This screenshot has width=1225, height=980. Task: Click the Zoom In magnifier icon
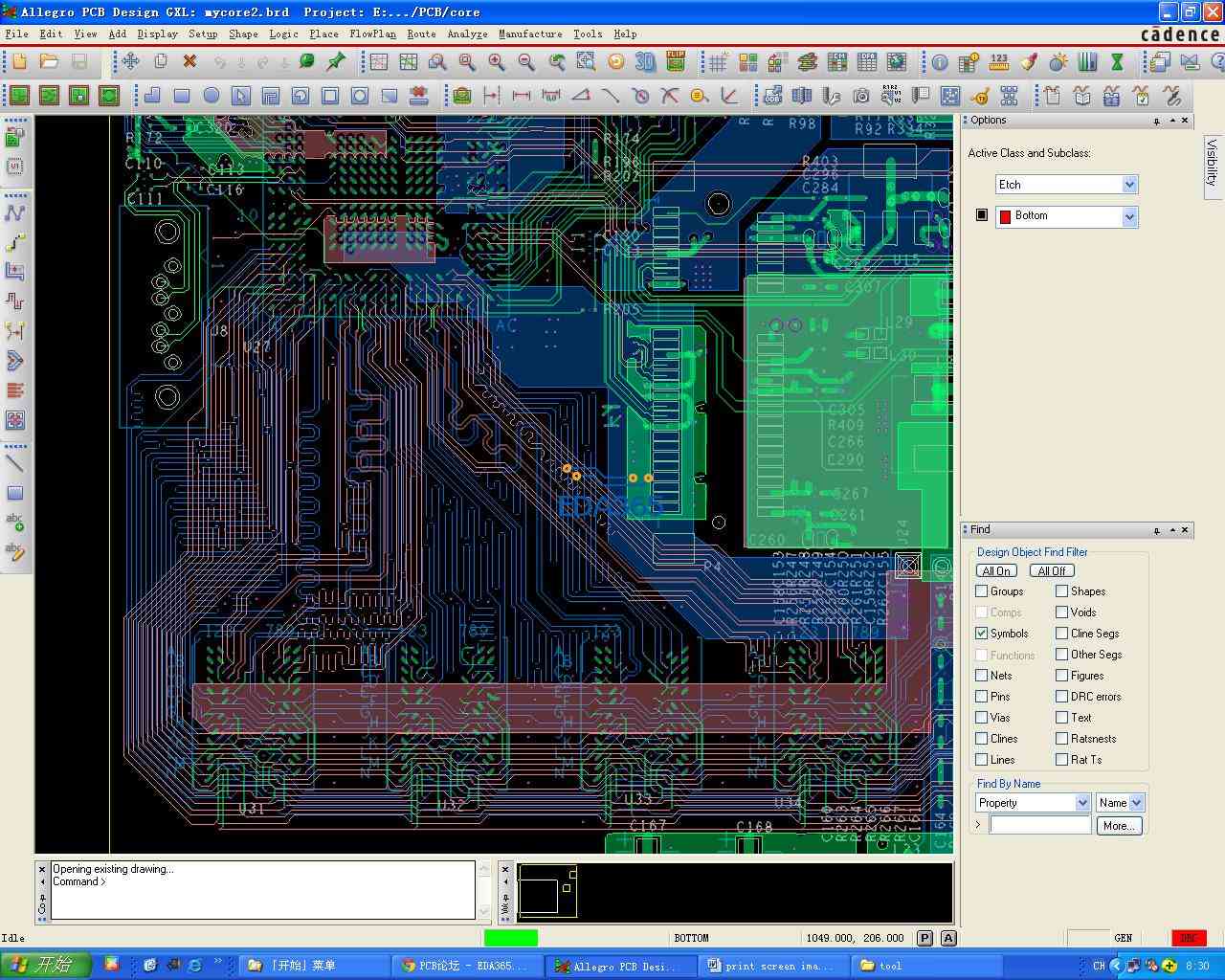point(497,62)
